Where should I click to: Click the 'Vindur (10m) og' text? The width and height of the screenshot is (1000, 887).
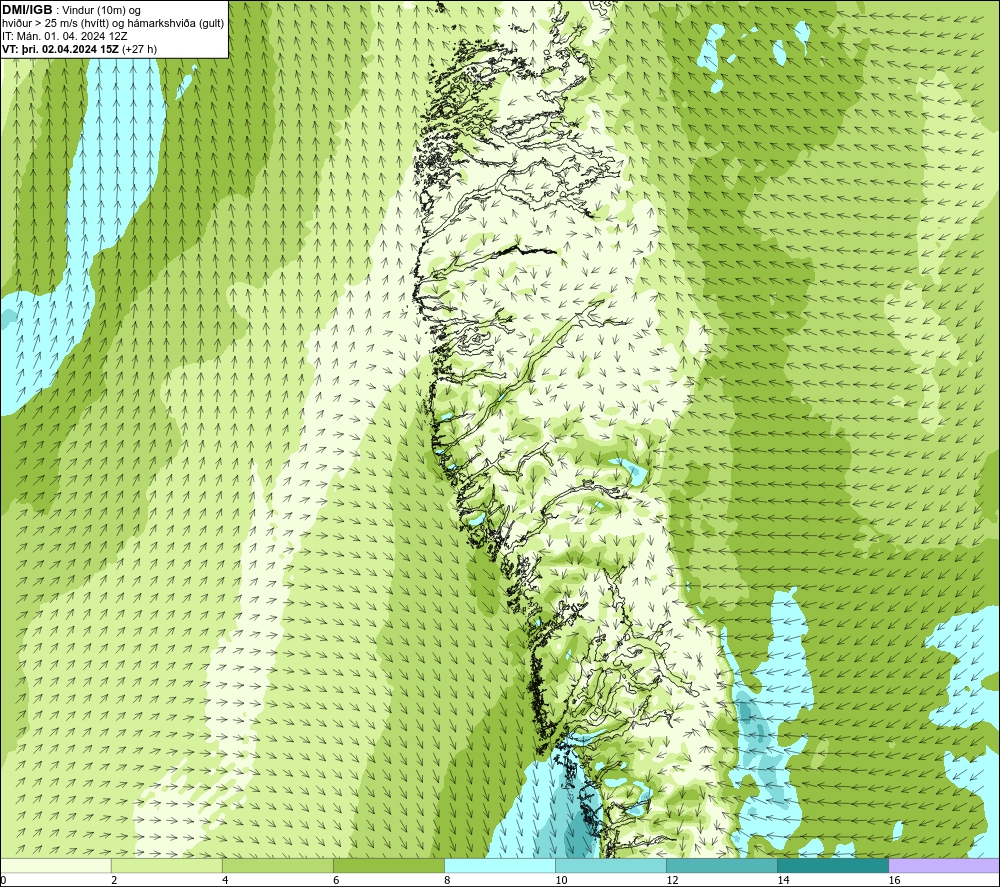click(x=102, y=11)
